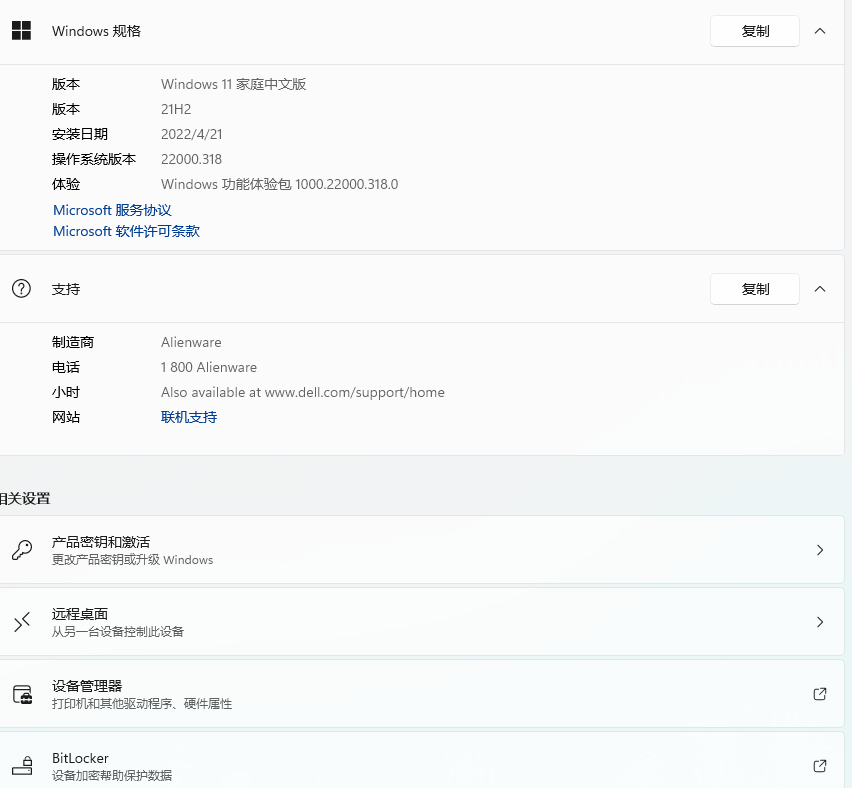The height and width of the screenshot is (788, 852).
Task: Select the 产品密钥和激活 settings title
Action: pyautogui.click(x=101, y=542)
